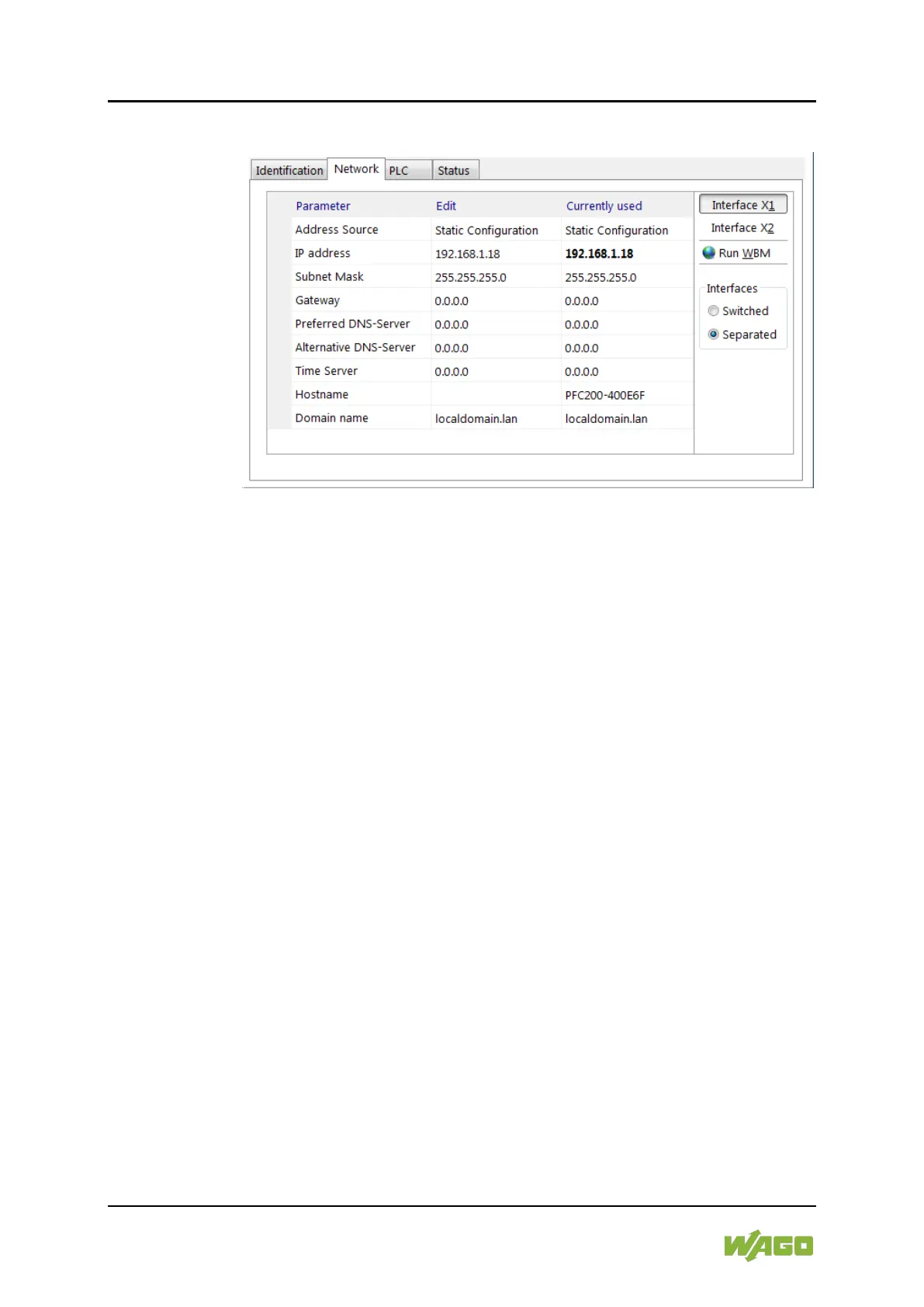Screen dimensions: 924x1307
Task: Click the Parameter column header
Action: click(x=323, y=206)
